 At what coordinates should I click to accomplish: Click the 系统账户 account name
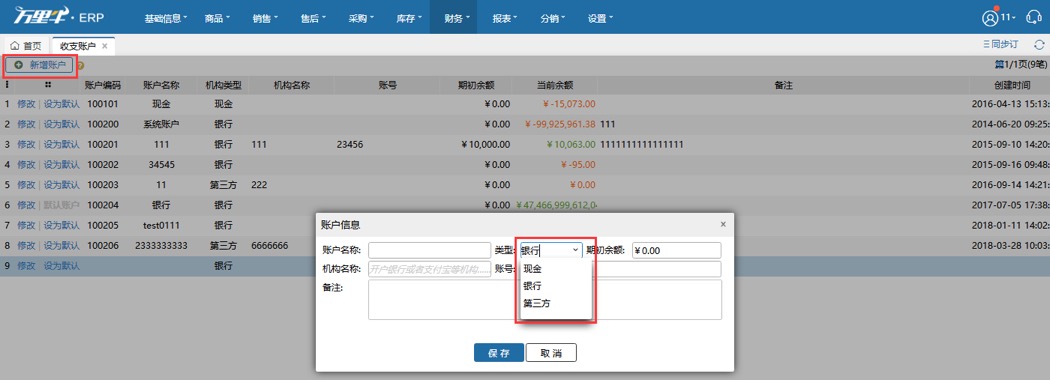point(161,124)
